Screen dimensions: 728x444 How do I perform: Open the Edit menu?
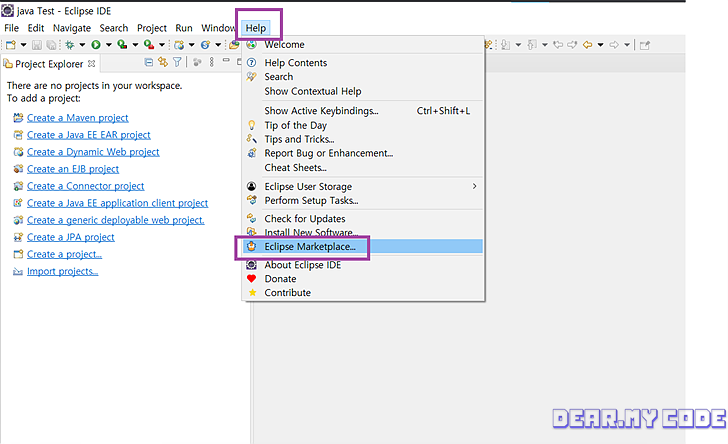click(x=36, y=28)
